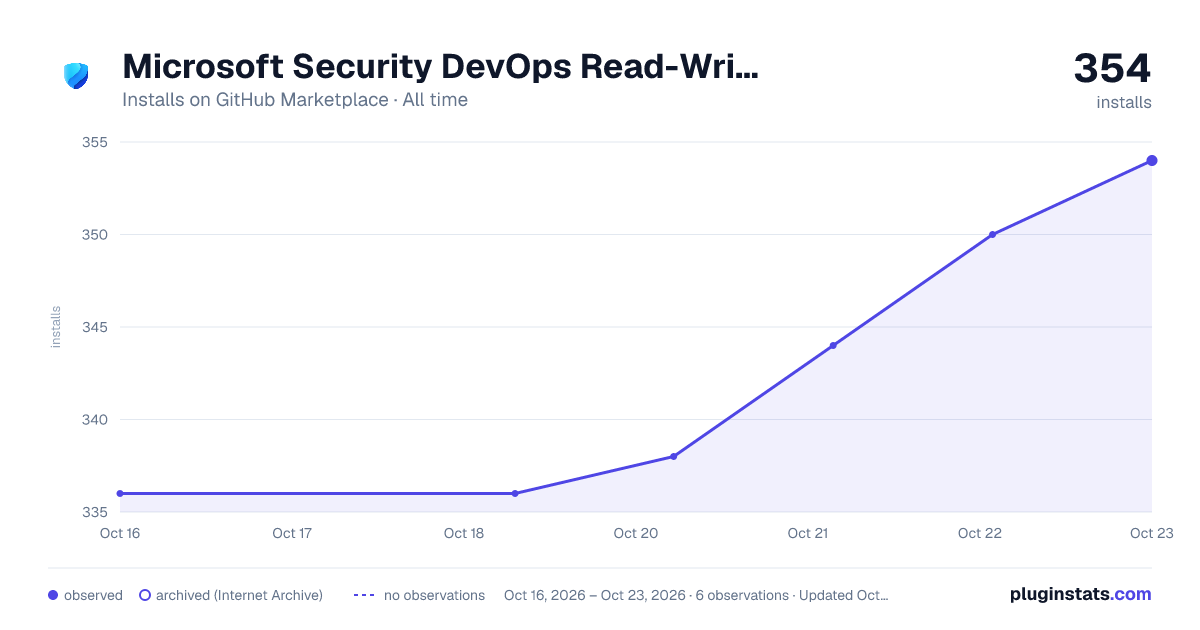Click the 350 y-axis label
This screenshot has width=1200, height=630.
pyautogui.click(x=94, y=235)
